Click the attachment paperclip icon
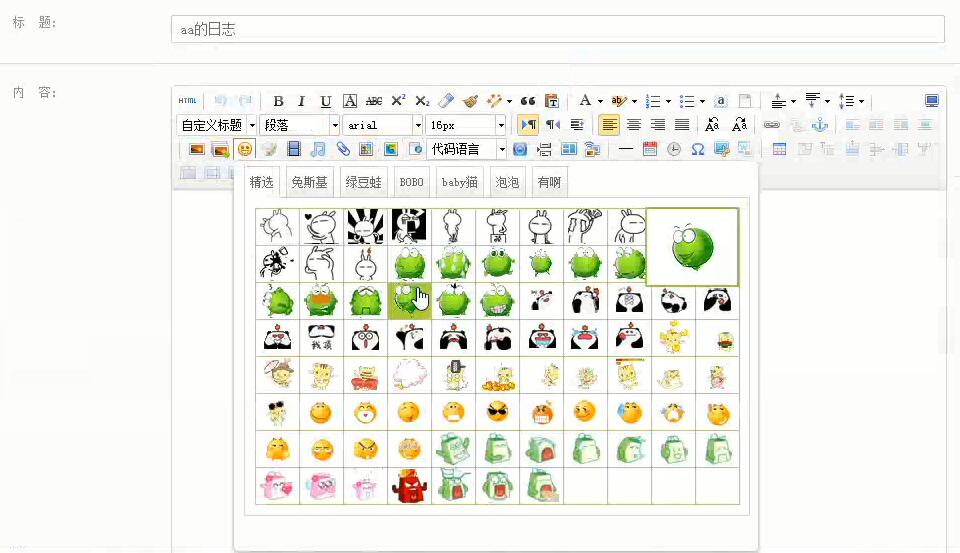 [343, 149]
